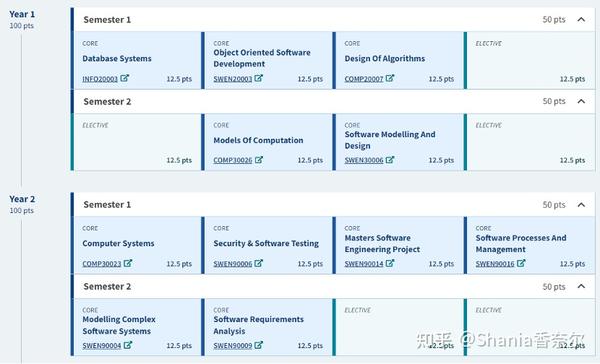
Task: Click external link icon beside COMP30023
Action: pyautogui.click(x=128, y=263)
